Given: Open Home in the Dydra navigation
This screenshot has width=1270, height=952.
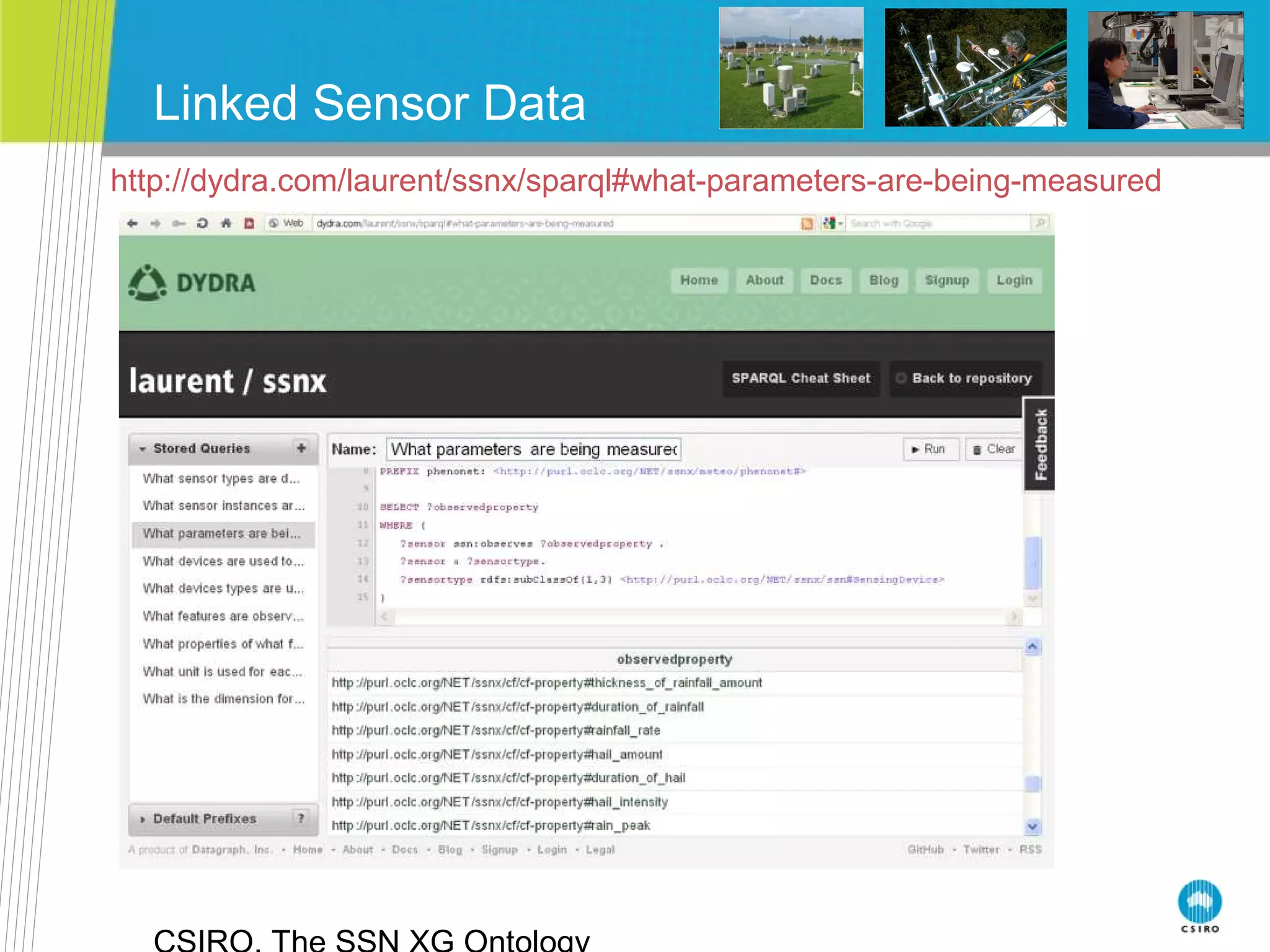Looking at the screenshot, I should [x=699, y=280].
